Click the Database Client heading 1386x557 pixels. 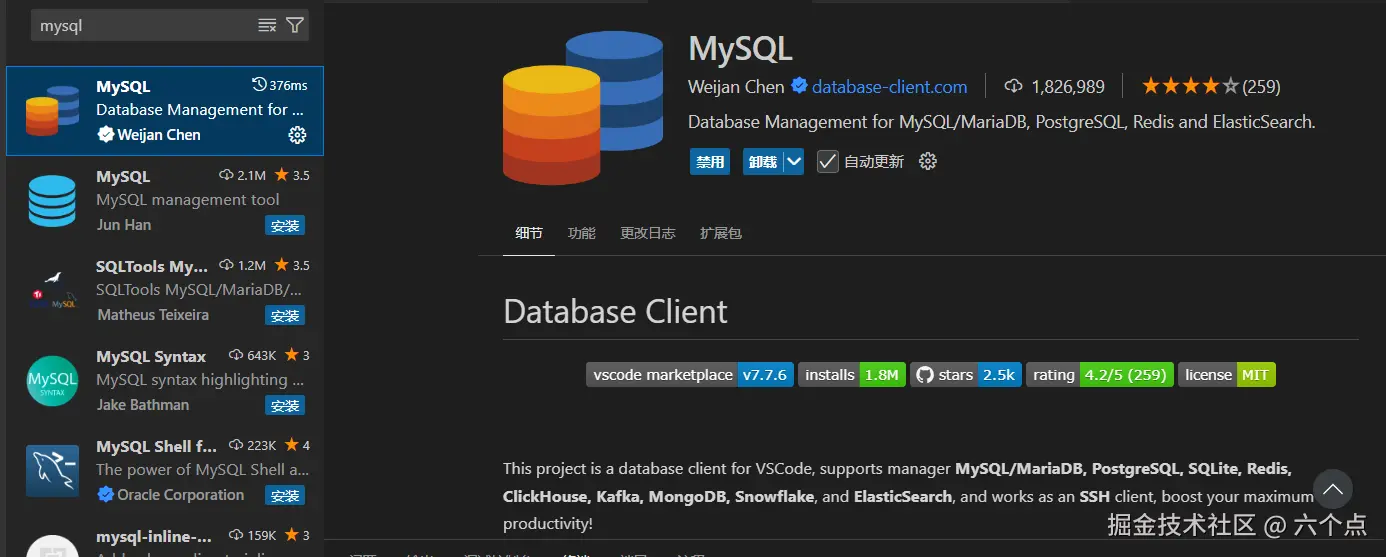click(615, 312)
